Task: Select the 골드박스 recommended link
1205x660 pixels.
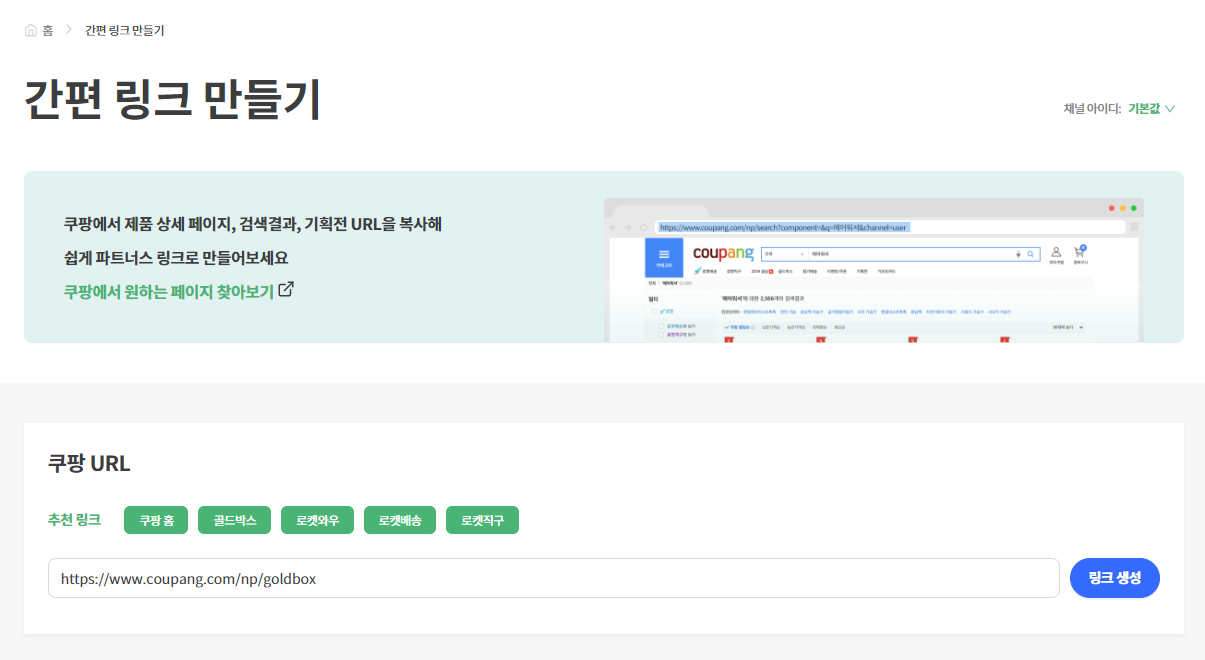Action: coord(235,520)
